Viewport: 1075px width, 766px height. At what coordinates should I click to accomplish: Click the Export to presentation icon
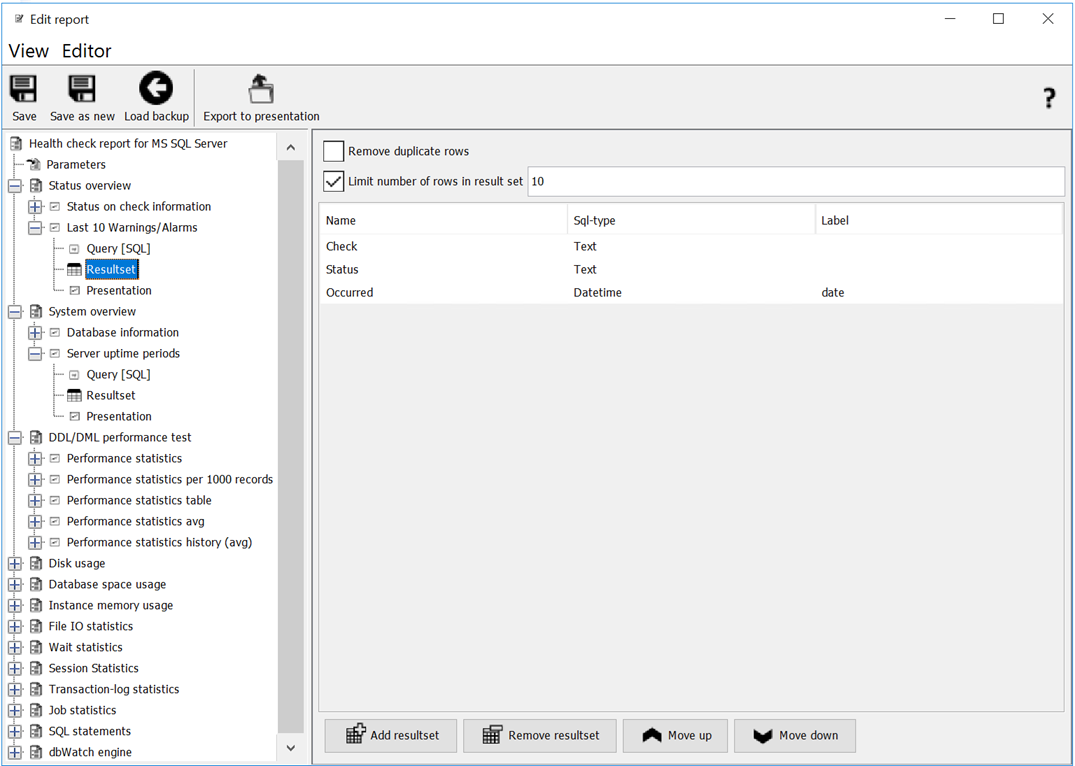pyautogui.click(x=261, y=89)
